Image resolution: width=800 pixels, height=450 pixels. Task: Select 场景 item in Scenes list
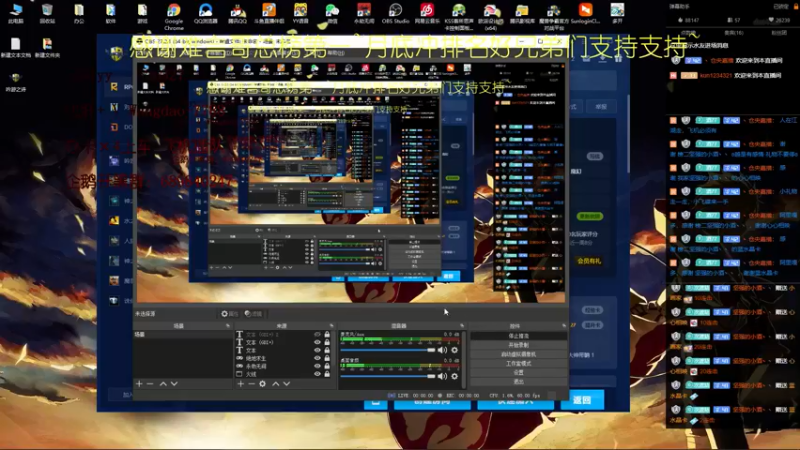pos(183,335)
